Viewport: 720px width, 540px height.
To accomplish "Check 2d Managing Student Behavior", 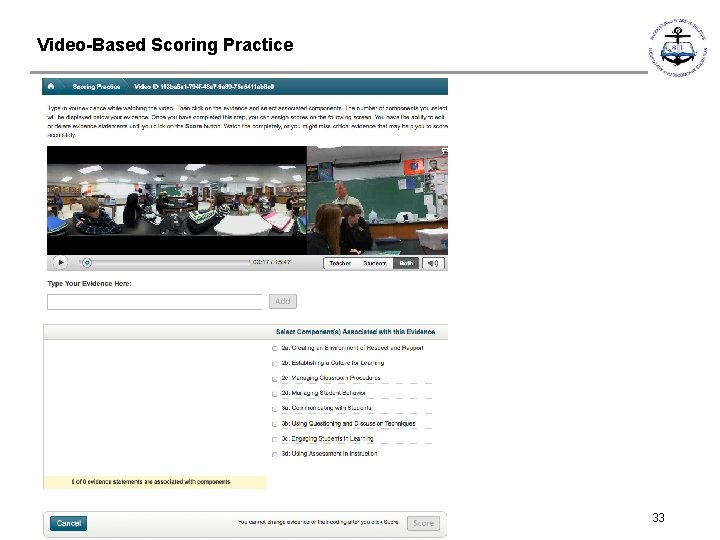I will [275, 394].
